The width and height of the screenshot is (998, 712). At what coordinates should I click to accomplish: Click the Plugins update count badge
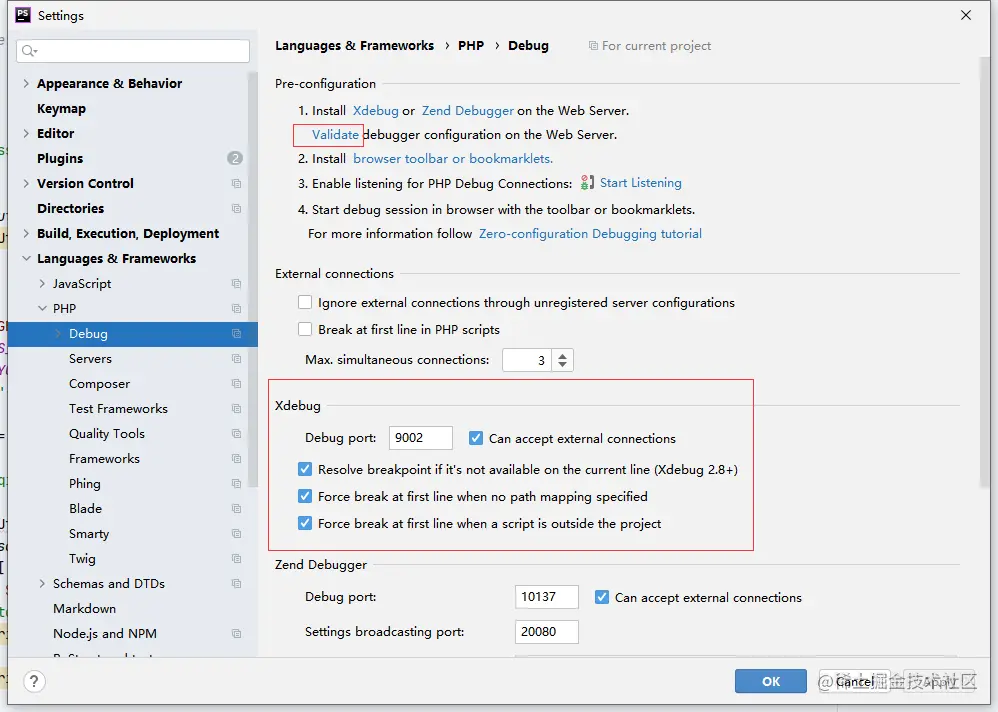coord(235,158)
